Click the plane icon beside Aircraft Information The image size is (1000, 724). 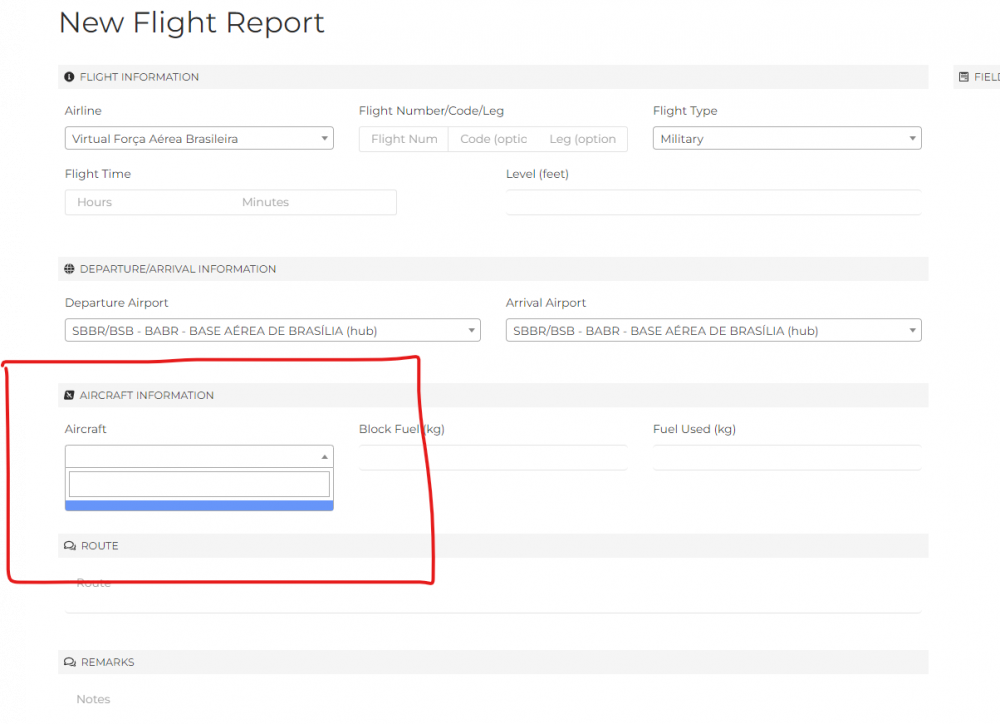(x=69, y=395)
